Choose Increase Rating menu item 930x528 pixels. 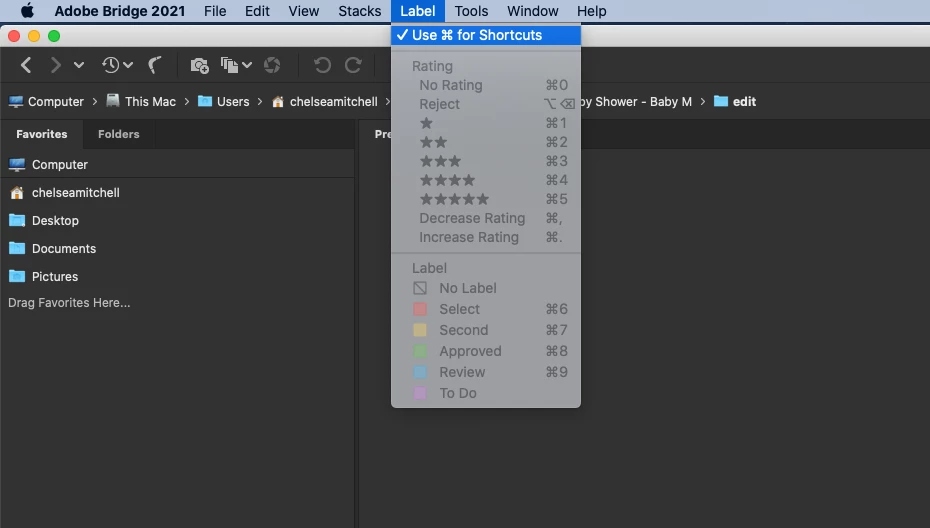486,237
